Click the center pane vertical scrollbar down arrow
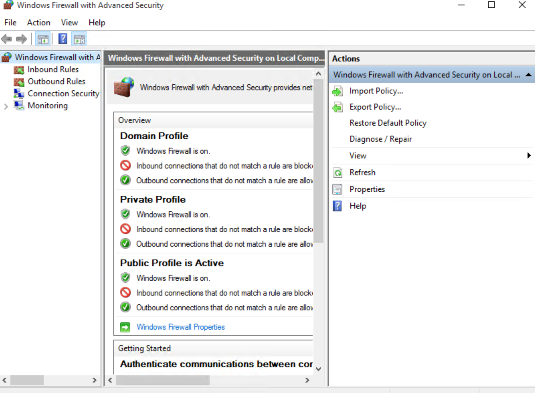The height and width of the screenshot is (393, 535). pos(318,369)
